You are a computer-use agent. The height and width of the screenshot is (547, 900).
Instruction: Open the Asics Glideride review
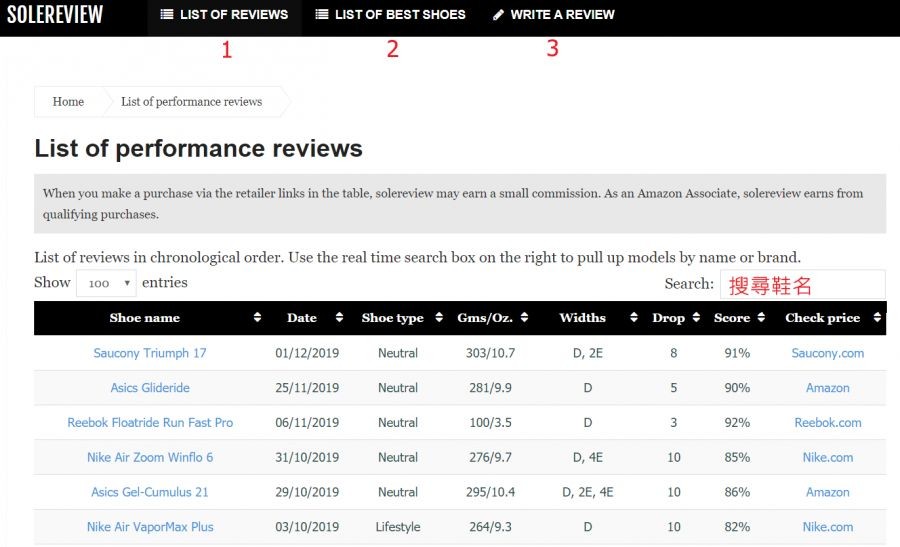click(x=150, y=388)
